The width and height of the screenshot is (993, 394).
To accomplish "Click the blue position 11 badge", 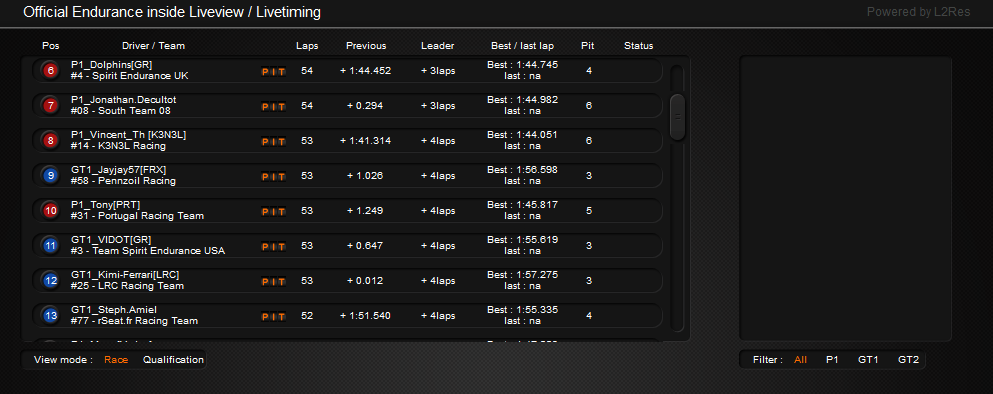I will click(x=51, y=245).
